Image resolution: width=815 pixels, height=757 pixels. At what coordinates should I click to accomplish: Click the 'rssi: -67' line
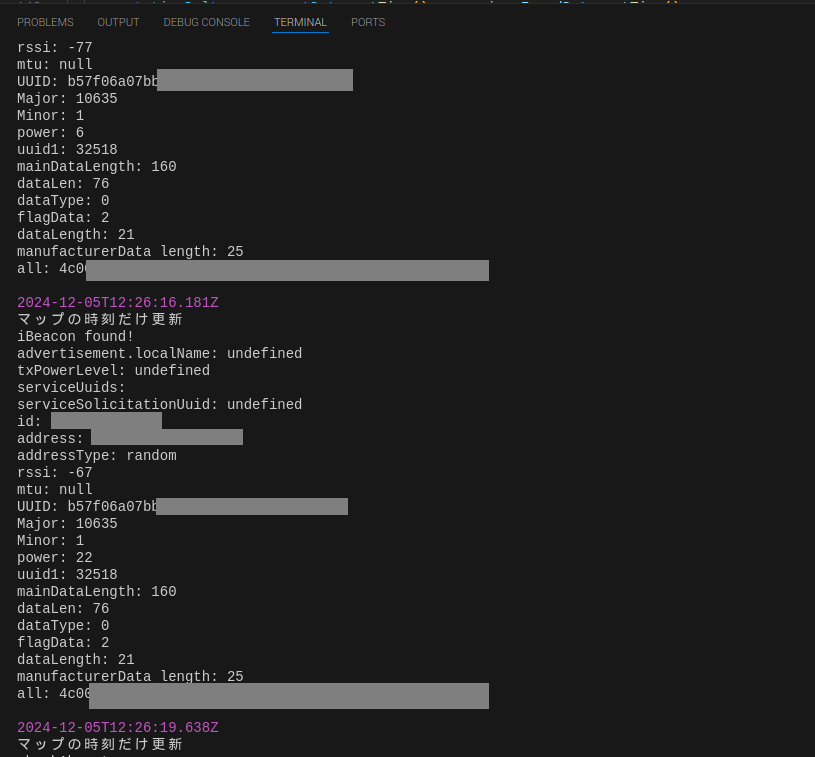(x=55, y=473)
